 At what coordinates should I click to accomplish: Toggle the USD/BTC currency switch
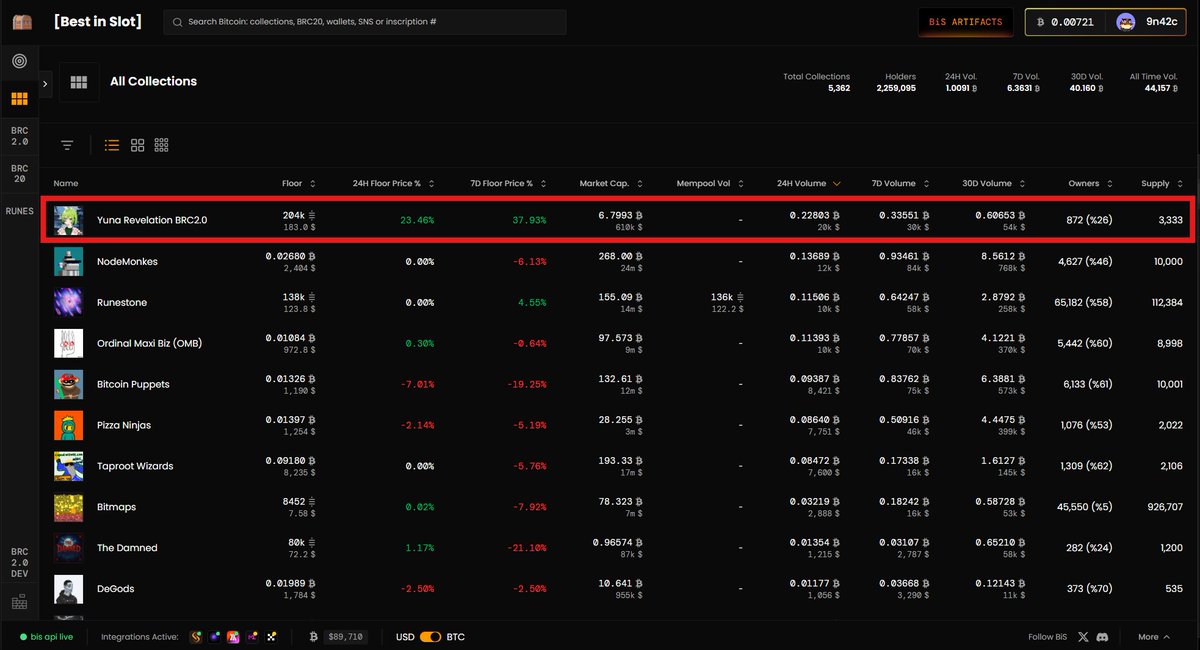431,637
